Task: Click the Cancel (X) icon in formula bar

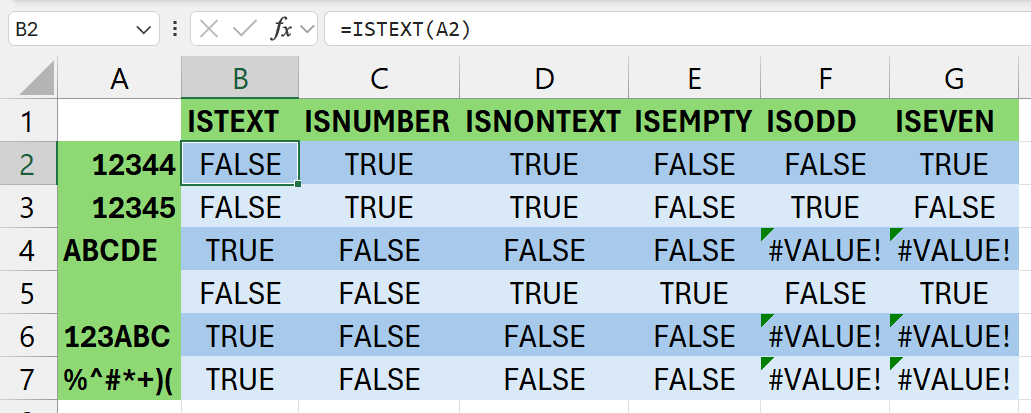Action: click(209, 29)
